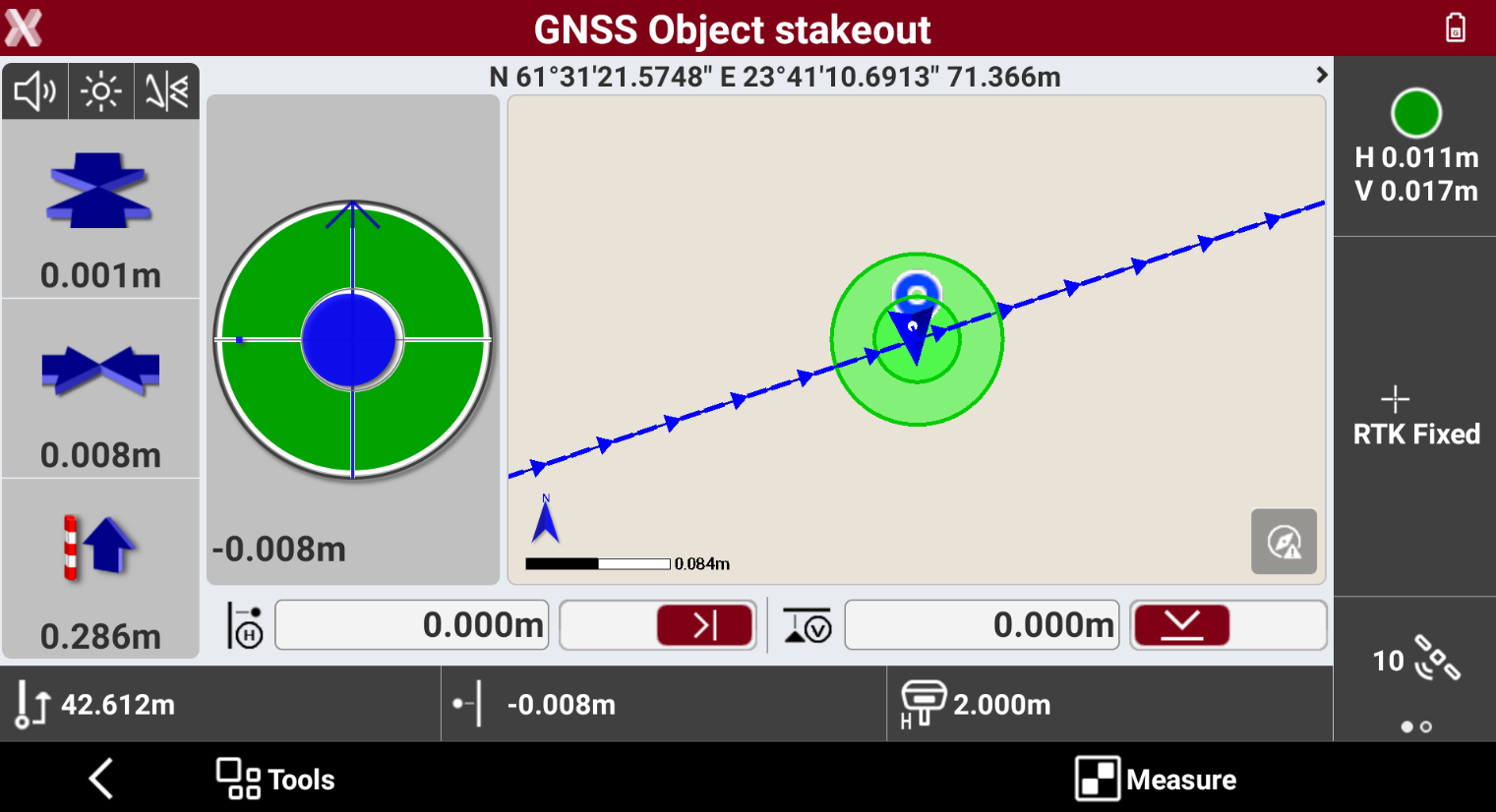Click the X logo icon in the title bar
The image size is (1496, 812).
point(24,29)
